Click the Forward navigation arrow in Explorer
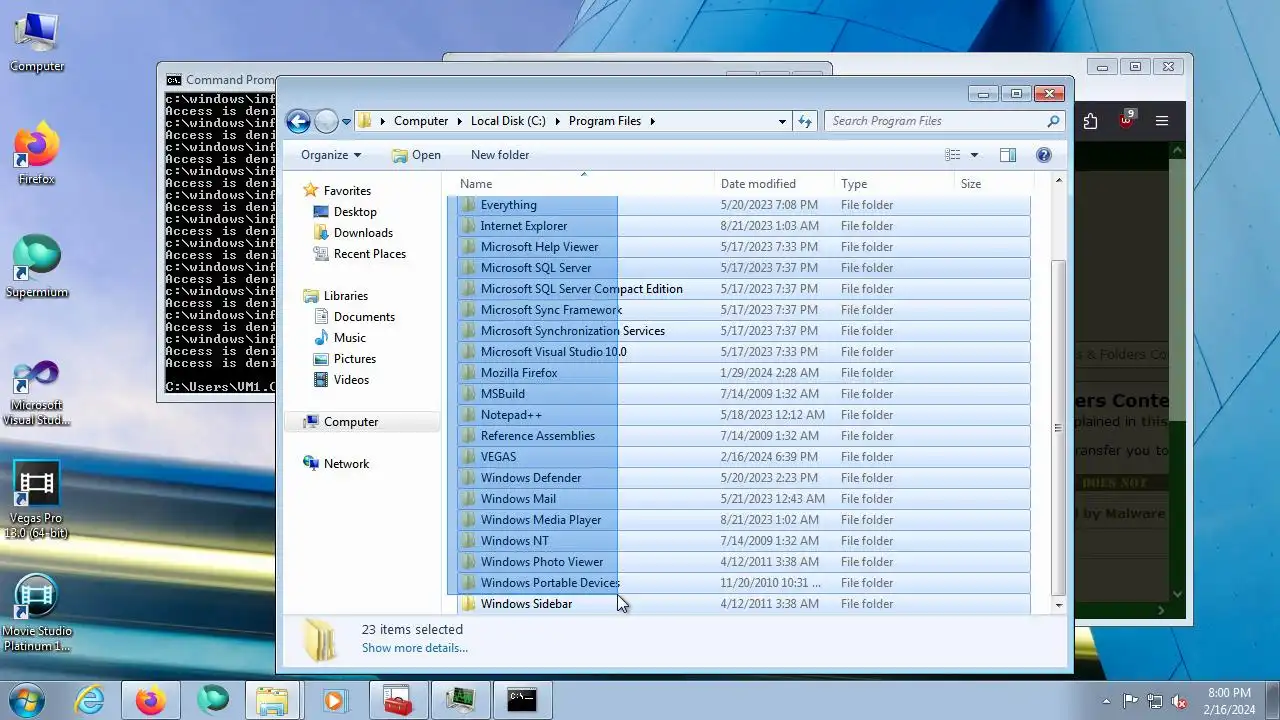The height and width of the screenshot is (720, 1280). [326, 121]
